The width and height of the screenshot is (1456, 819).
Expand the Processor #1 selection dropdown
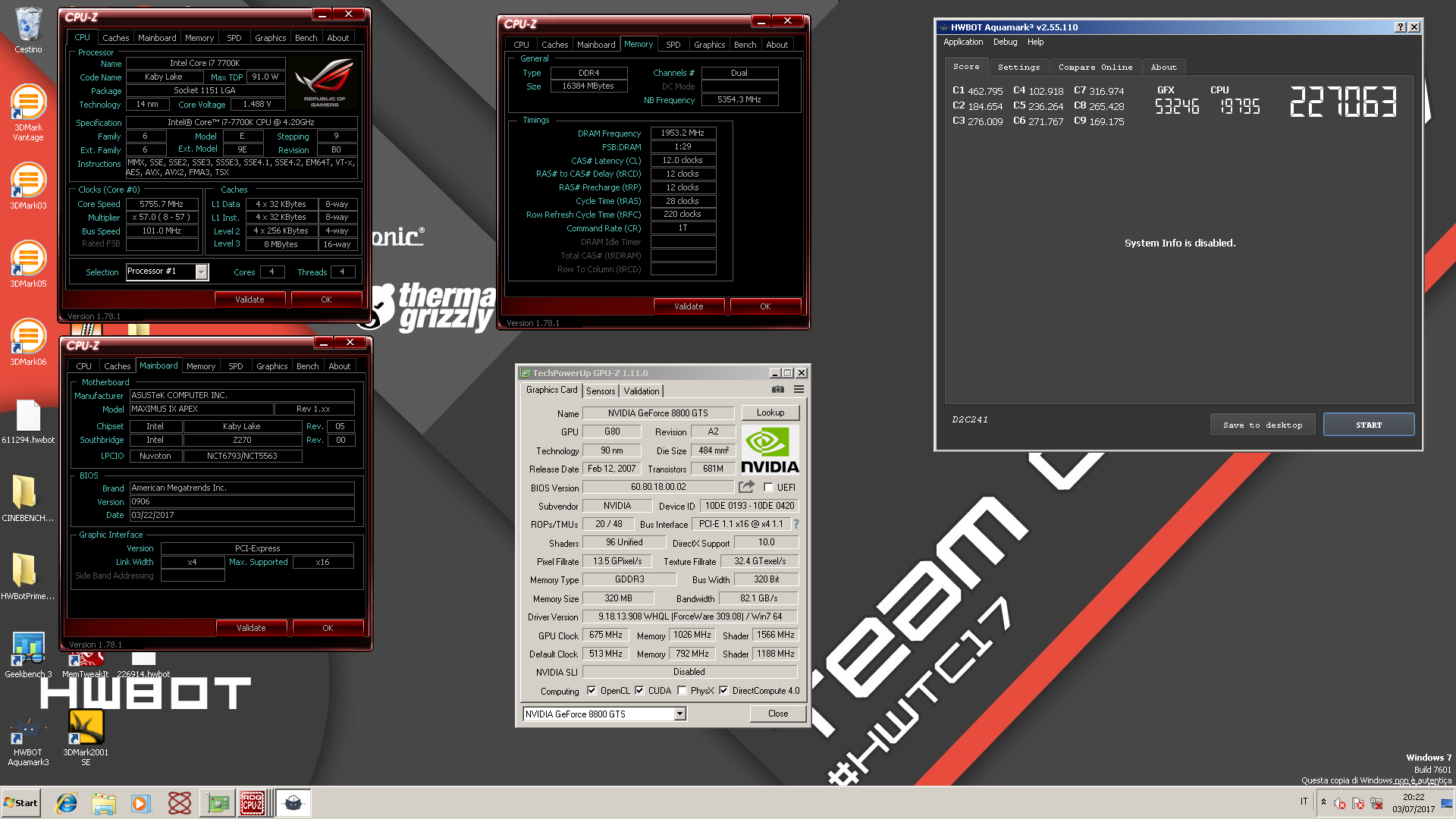pyautogui.click(x=201, y=271)
